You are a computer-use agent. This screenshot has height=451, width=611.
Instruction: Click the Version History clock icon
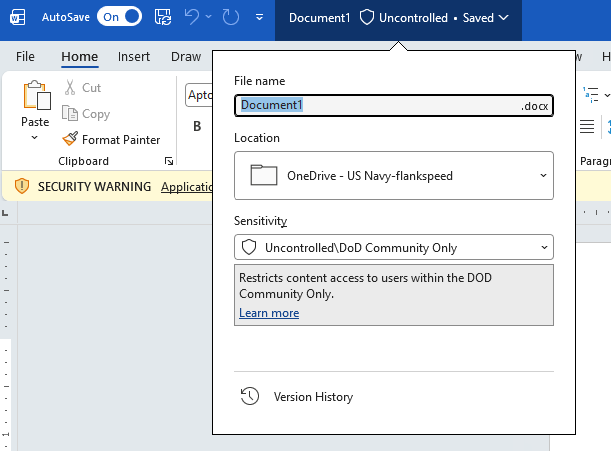(249, 396)
